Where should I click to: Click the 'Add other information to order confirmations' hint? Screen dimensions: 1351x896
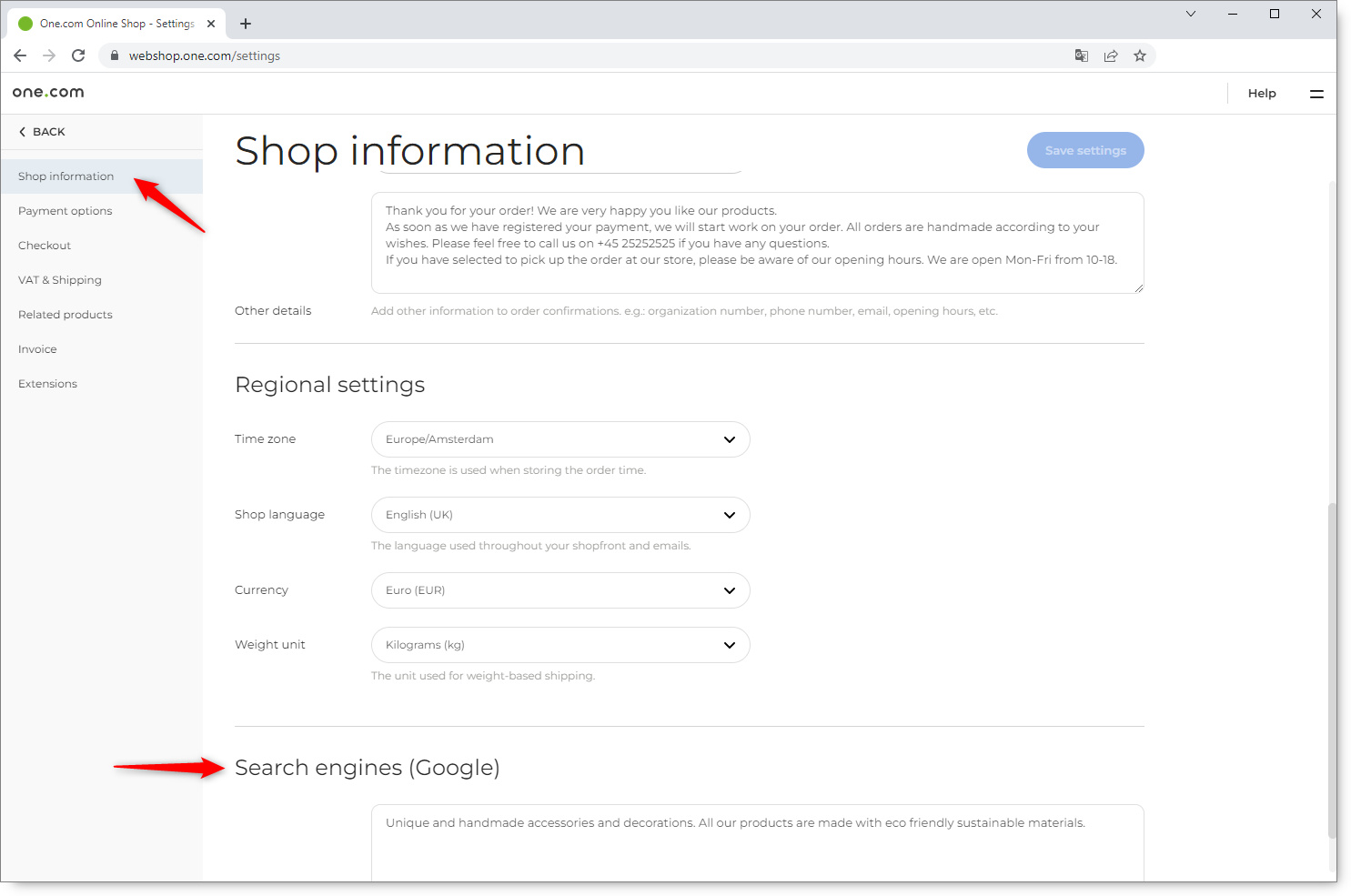pyautogui.click(x=684, y=311)
